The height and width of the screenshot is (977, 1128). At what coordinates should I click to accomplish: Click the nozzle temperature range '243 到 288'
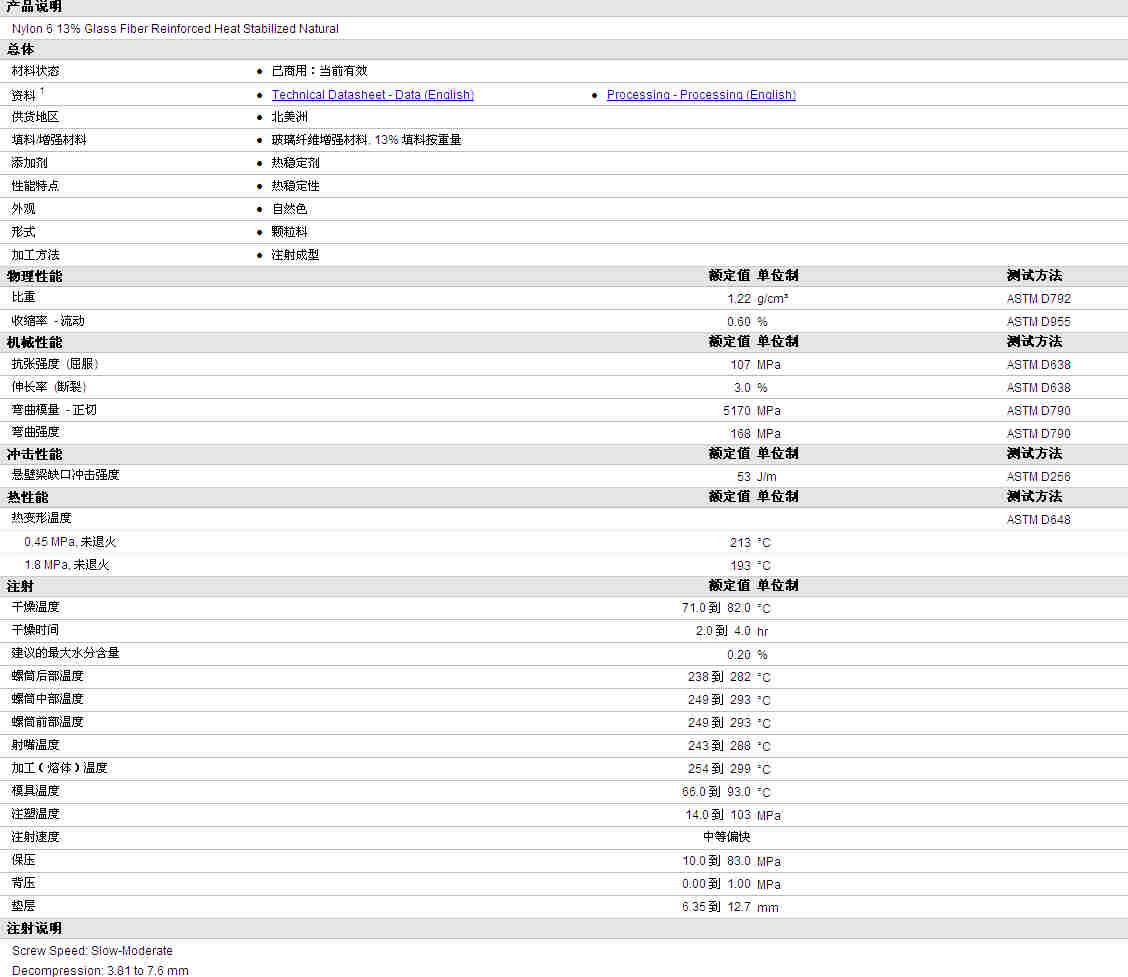click(x=719, y=746)
